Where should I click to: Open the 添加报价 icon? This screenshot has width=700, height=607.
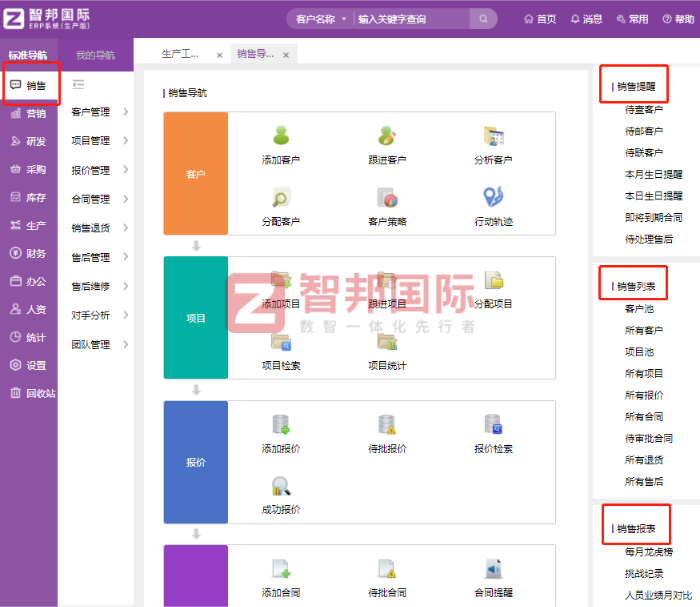pos(281,424)
